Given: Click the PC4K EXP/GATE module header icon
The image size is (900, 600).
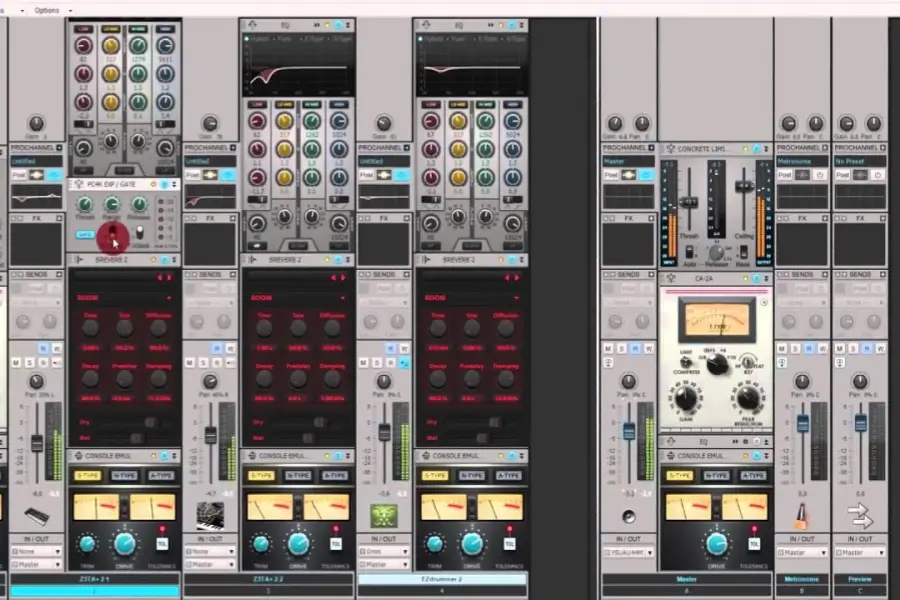Looking at the screenshot, I should [78, 183].
